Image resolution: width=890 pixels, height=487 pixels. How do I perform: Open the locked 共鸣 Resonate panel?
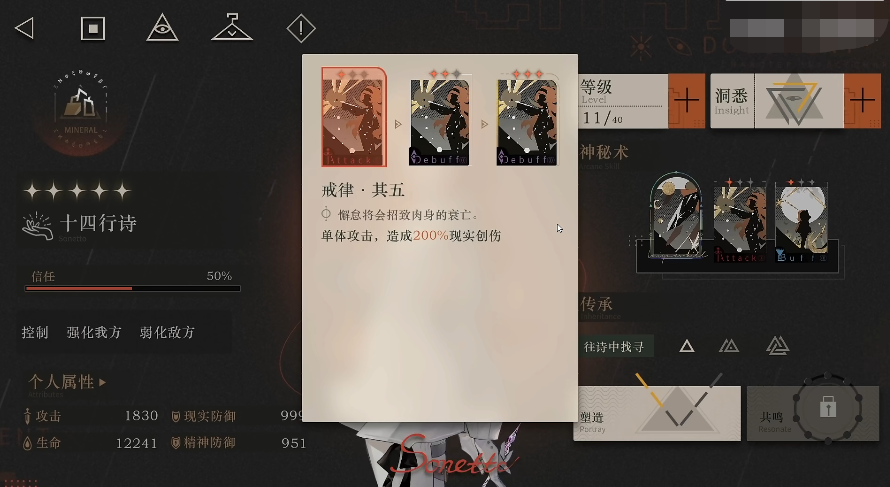coord(813,413)
